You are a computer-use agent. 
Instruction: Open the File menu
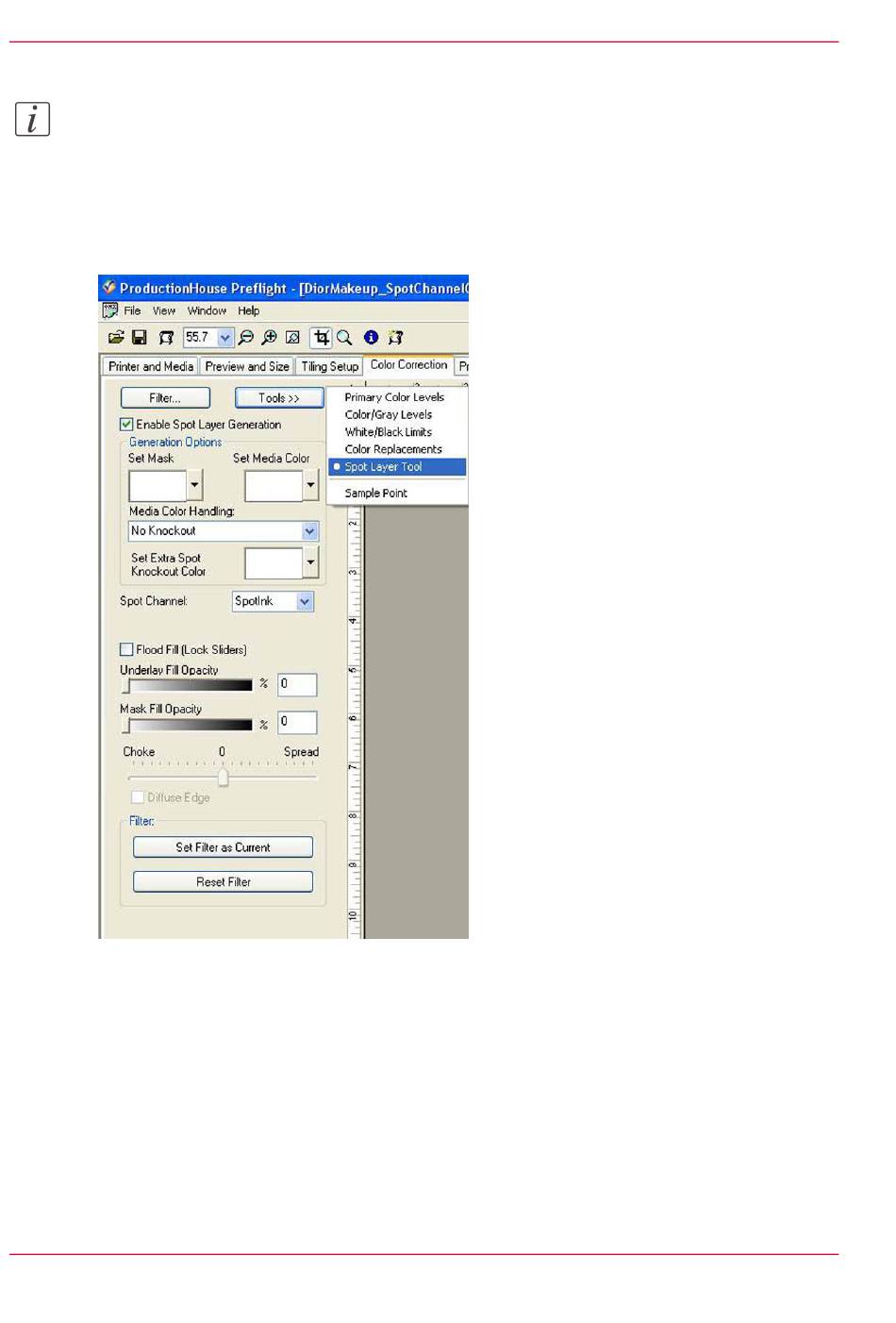click(x=132, y=310)
